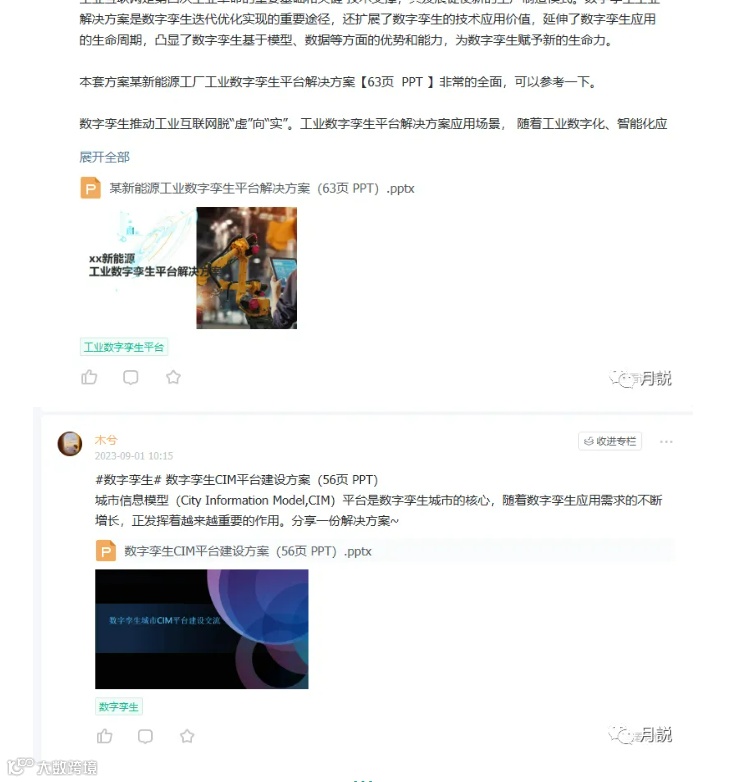This screenshot has width=736, height=782.
Task: Like the first post with thumbs-up icon
Action: pos(89,377)
